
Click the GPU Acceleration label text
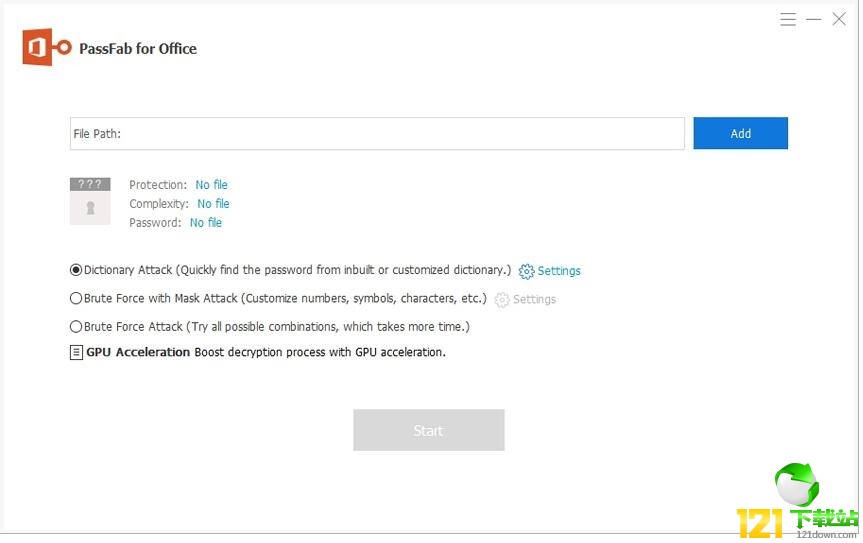coord(138,352)
